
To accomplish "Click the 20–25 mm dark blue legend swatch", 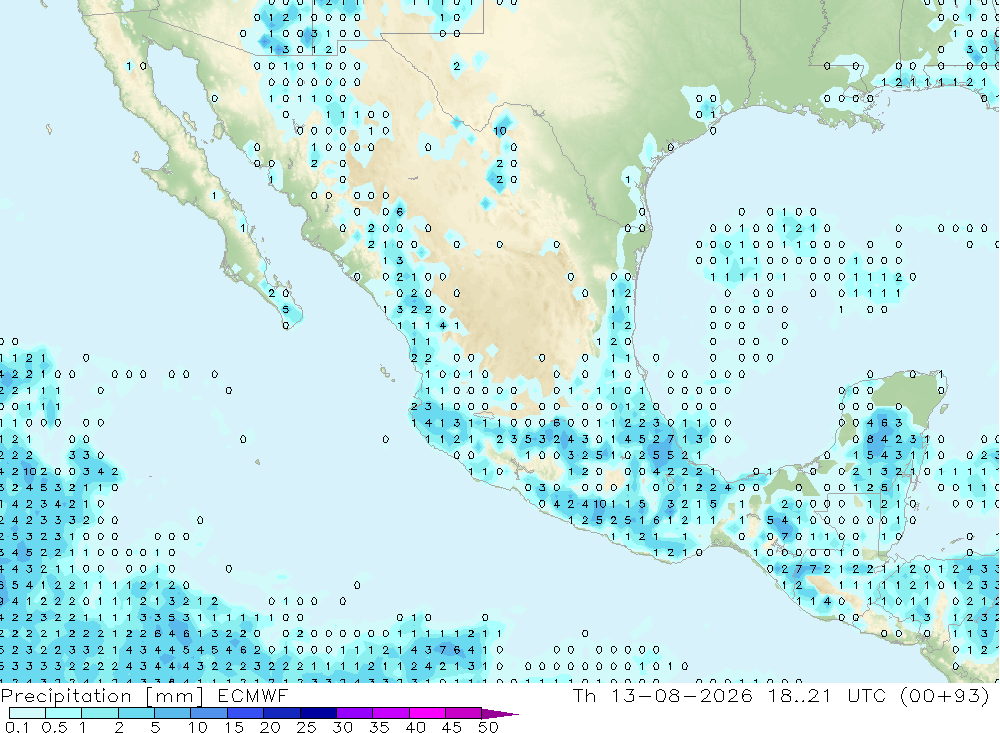I will coord(281,713).
